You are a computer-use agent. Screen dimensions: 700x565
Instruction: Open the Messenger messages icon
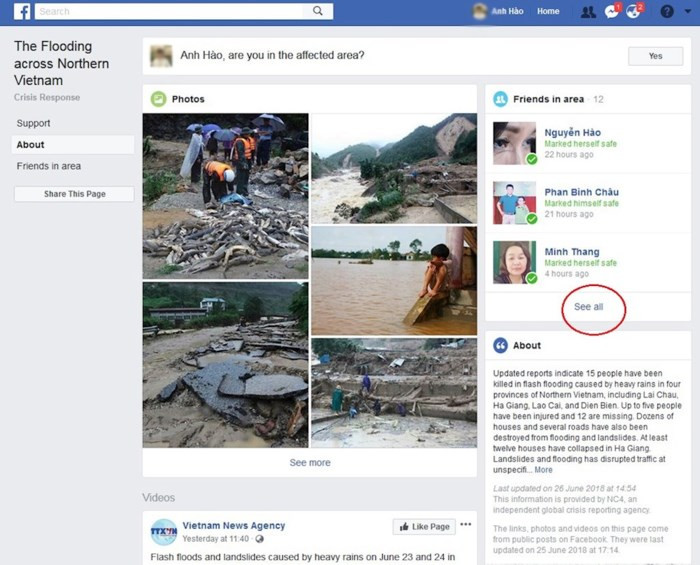pos(612,12)
